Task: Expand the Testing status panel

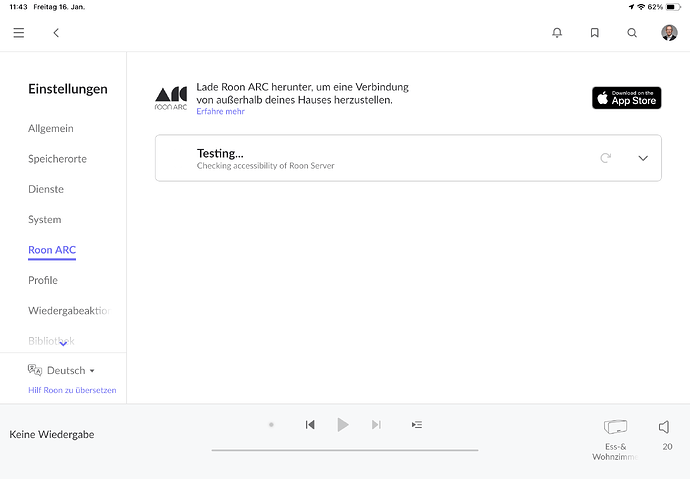Action: (643, 158)
